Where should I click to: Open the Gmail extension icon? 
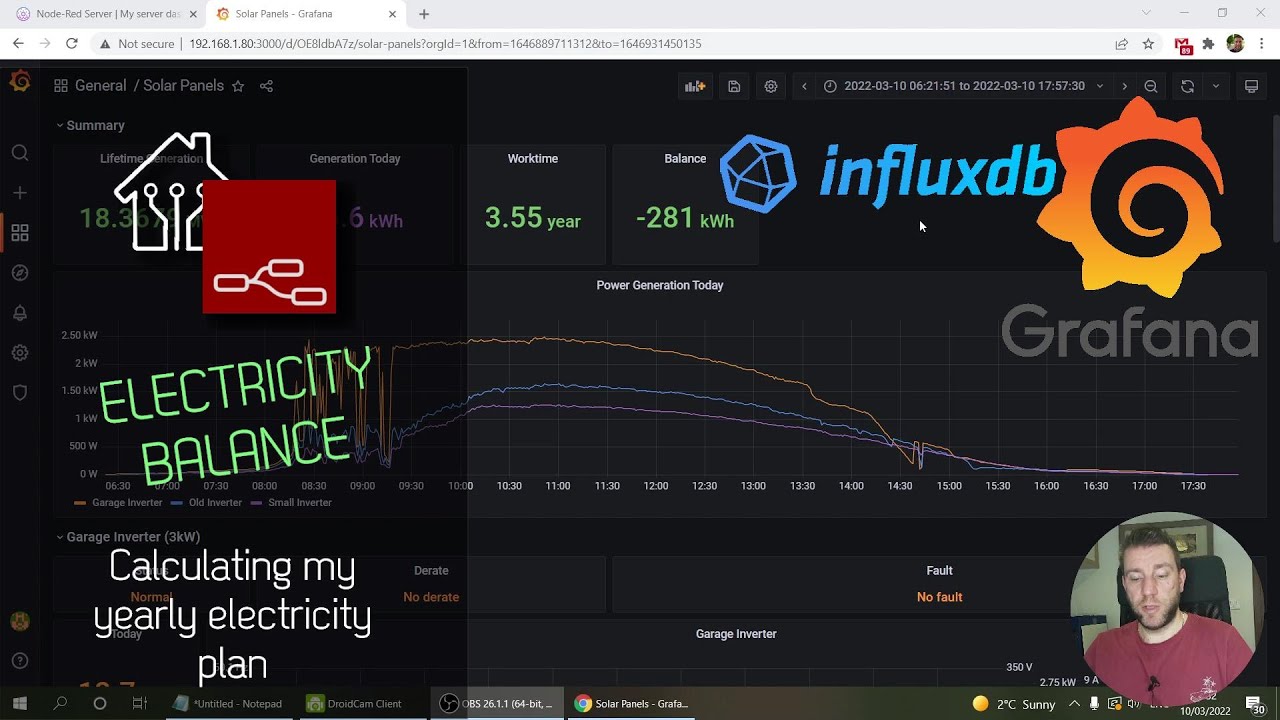click(1184, 45)
